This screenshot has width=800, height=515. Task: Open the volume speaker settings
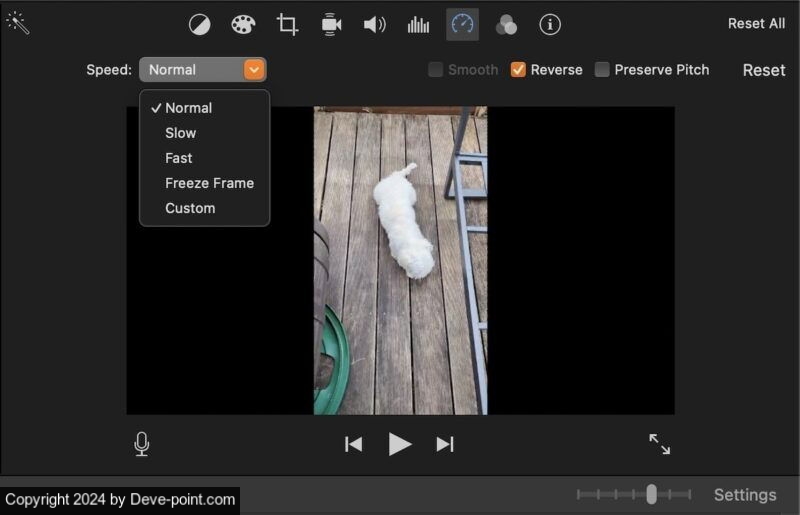tap(375, 24)
